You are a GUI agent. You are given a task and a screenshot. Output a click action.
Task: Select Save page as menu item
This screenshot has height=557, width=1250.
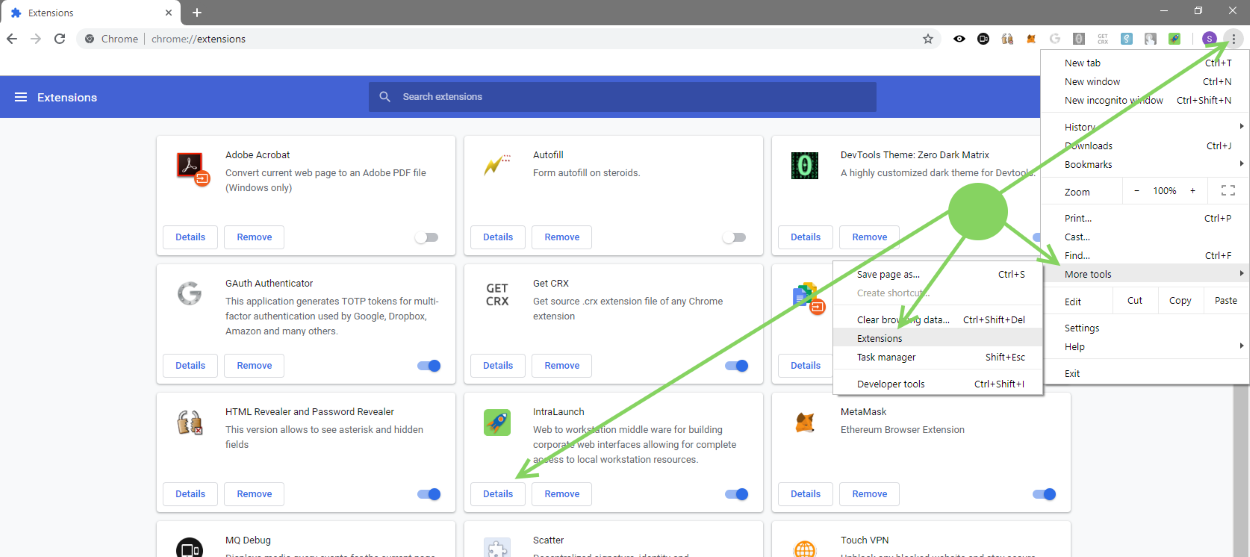click(x=938, y=274)
